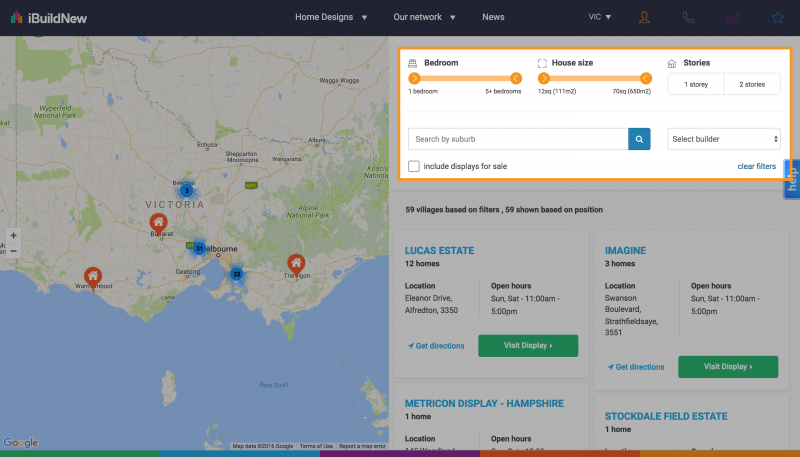
Task: Toggle the 2 stories filter
Action: (752, 84)
